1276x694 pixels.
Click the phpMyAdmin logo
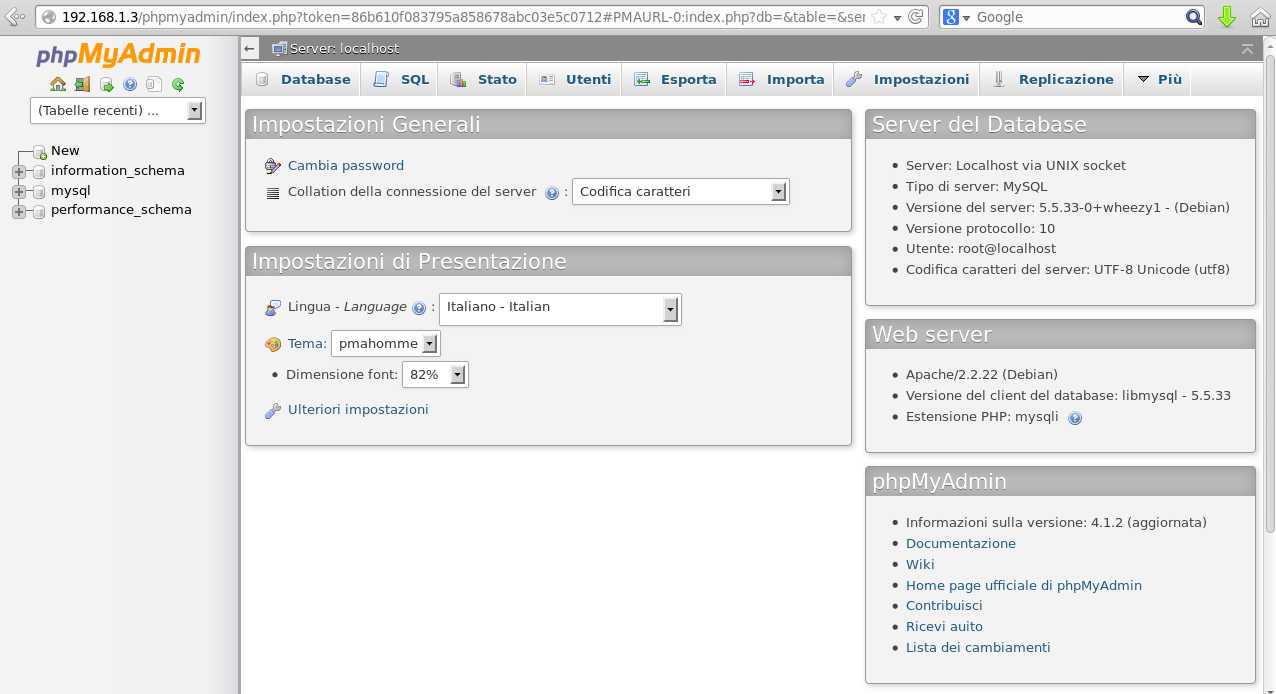118,54
